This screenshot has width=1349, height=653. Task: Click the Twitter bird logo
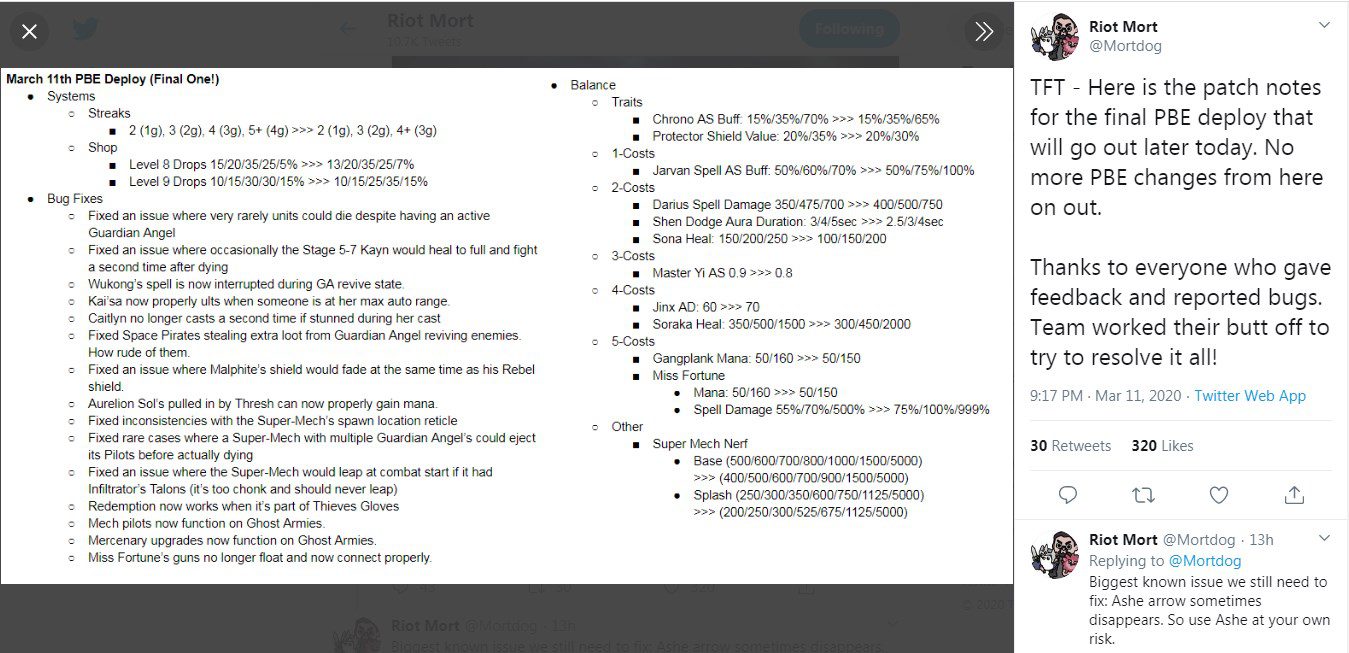84,29
